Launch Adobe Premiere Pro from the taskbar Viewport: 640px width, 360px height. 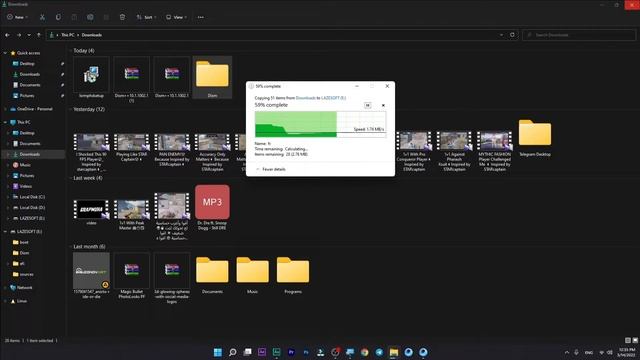[x=291, y=352]
